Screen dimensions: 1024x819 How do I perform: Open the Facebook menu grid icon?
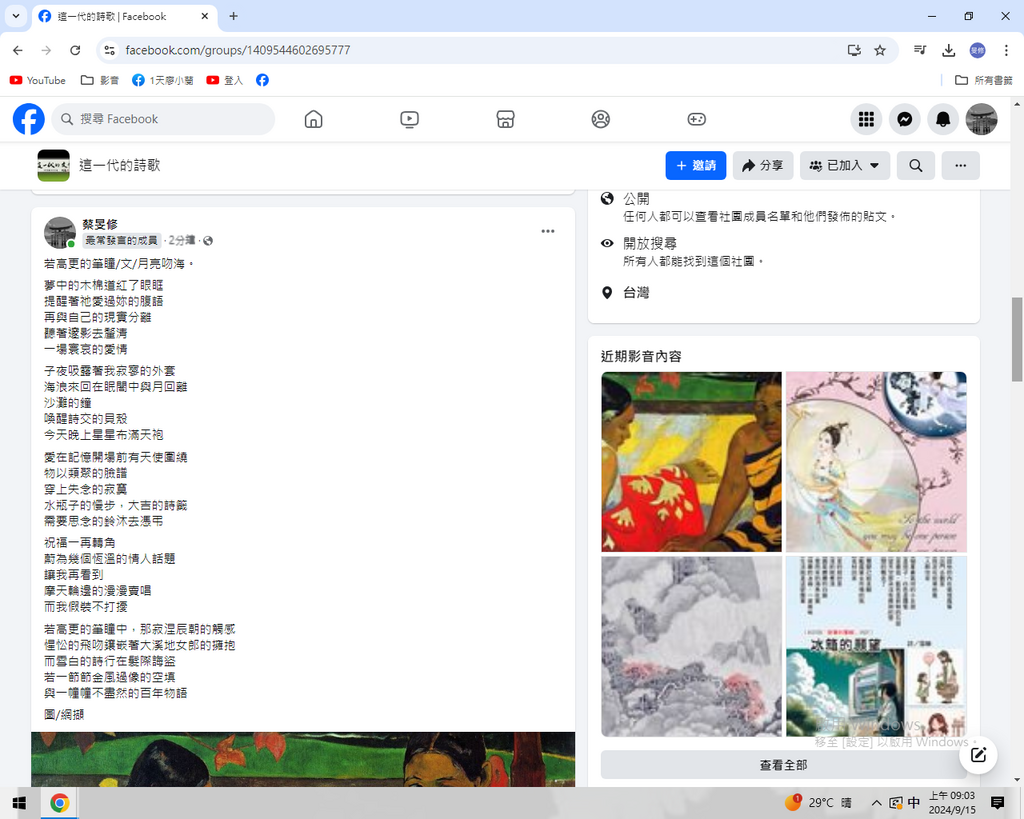pyautogui.click(x=866, y=119)
